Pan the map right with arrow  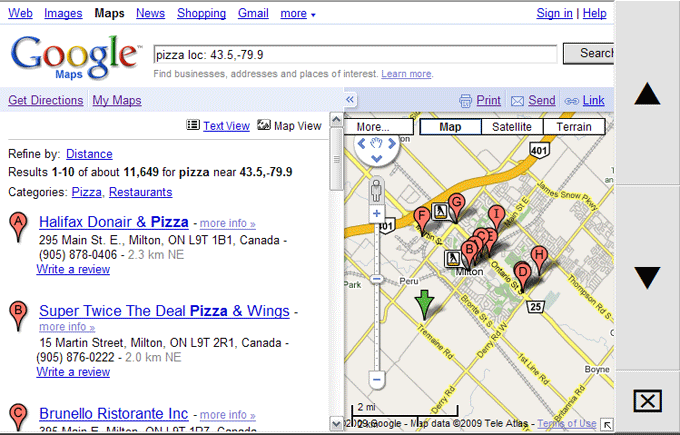392,144
